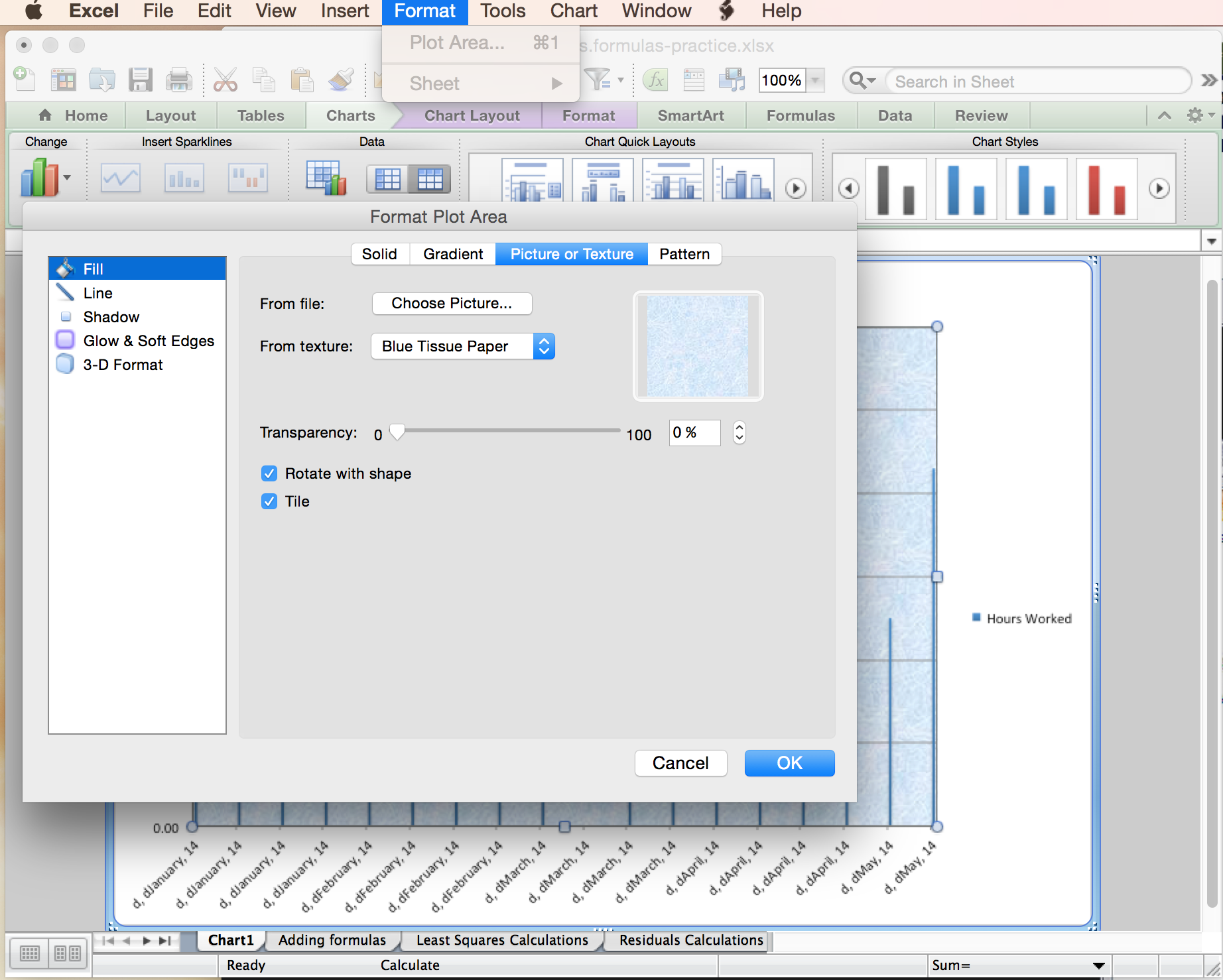
Task: Open the Adding formulas sheet tab
Action: pos(332,940)
